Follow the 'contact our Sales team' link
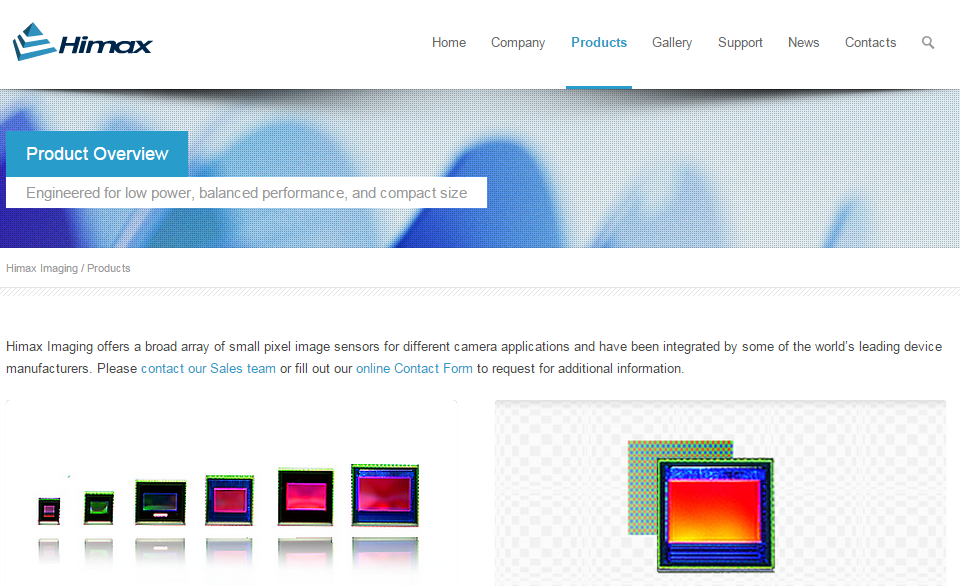This screenshot has width=960, height=586. (208, 369)
